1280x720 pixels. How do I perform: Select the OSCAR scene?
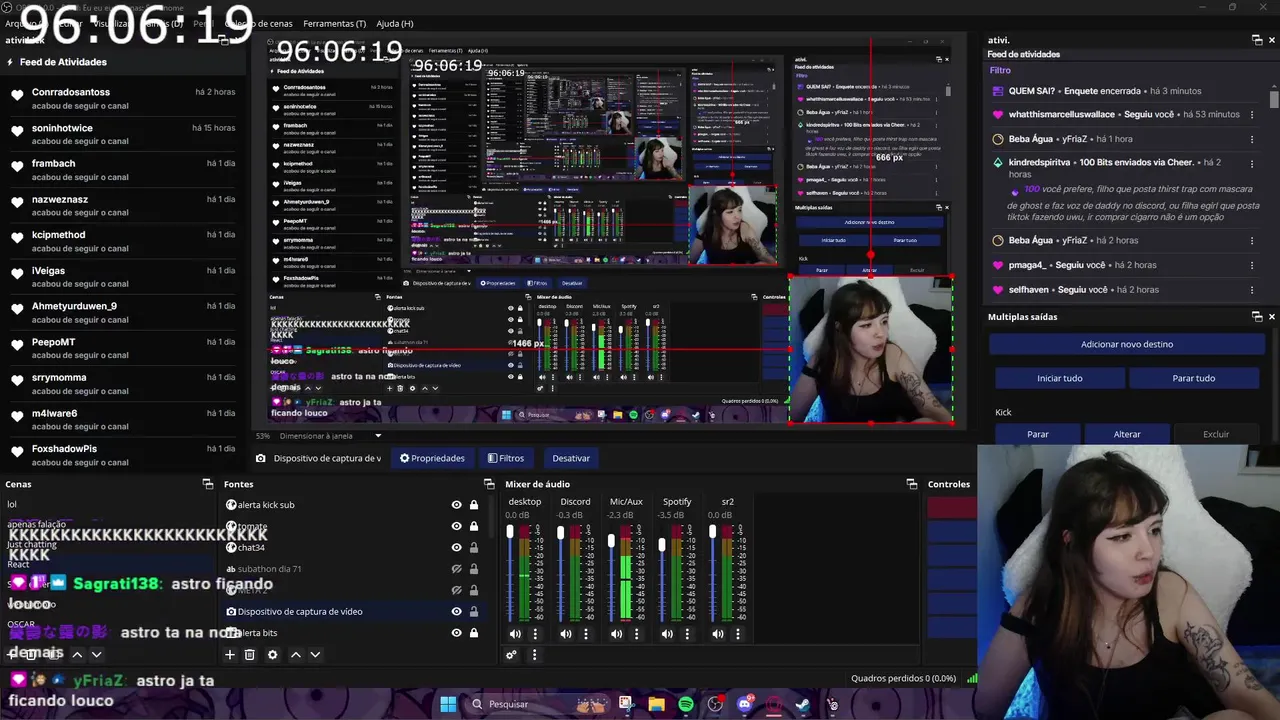(x=21, y=625)
